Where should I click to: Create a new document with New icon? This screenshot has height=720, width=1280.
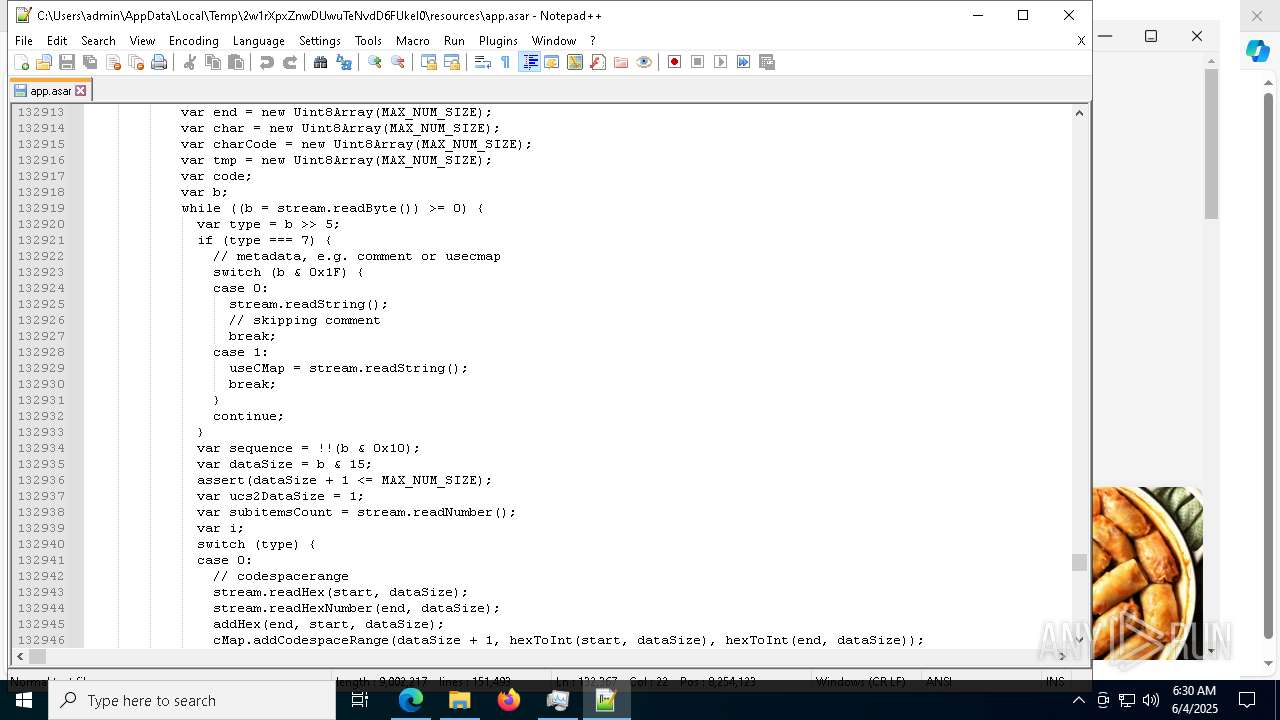pos(21,62)
